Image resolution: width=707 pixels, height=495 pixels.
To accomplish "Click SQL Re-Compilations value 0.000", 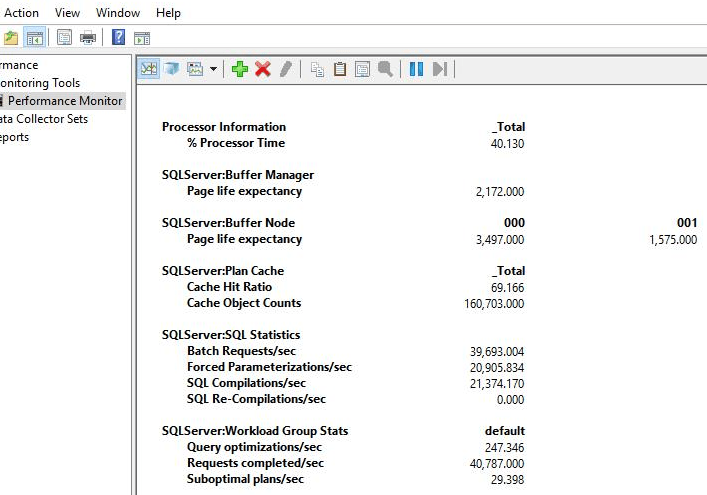I will point(510,400).
